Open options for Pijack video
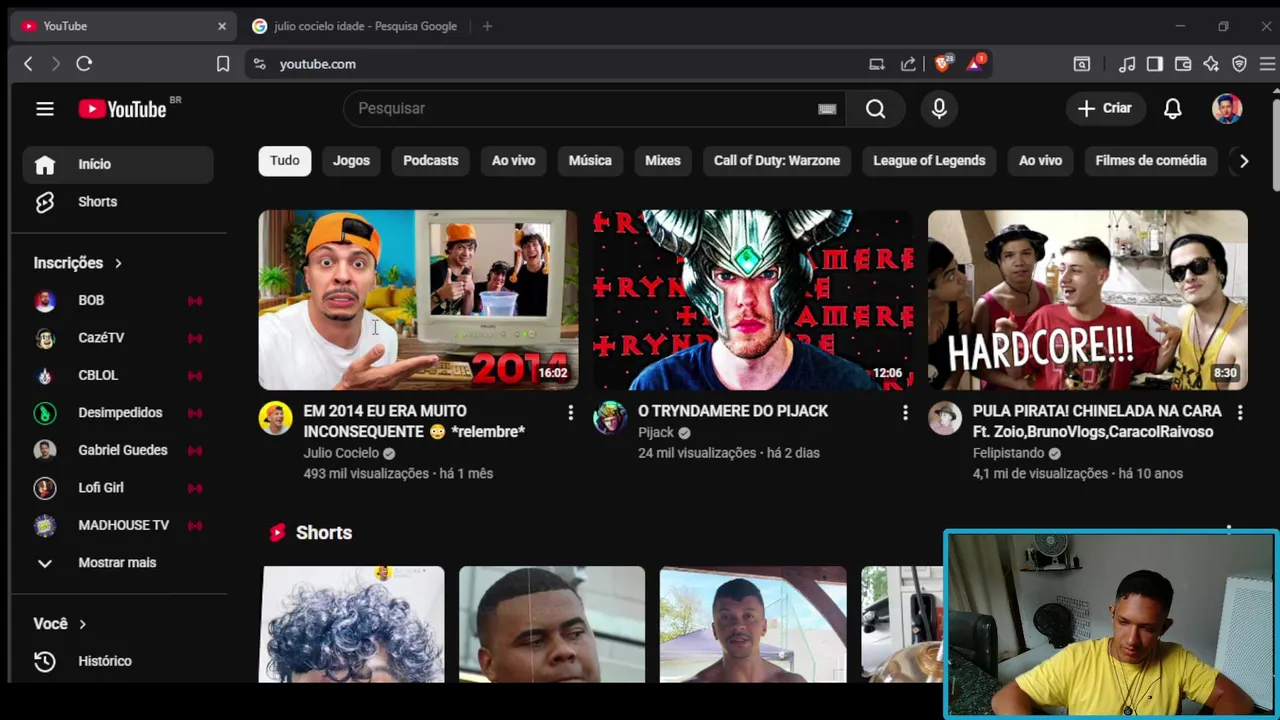 [905, 412]
